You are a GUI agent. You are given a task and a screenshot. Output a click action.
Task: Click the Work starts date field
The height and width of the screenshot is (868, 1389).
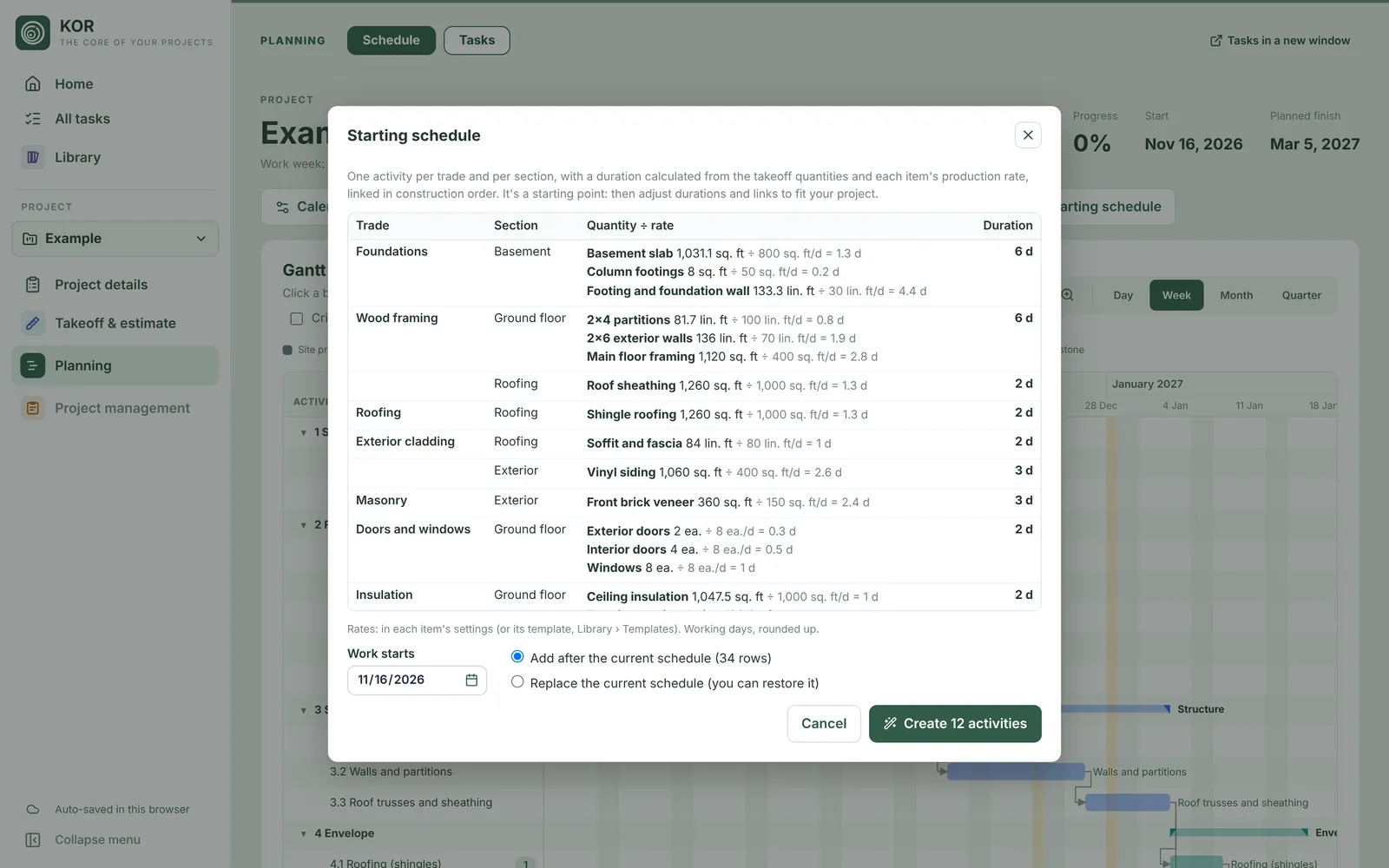pos(417,680)
